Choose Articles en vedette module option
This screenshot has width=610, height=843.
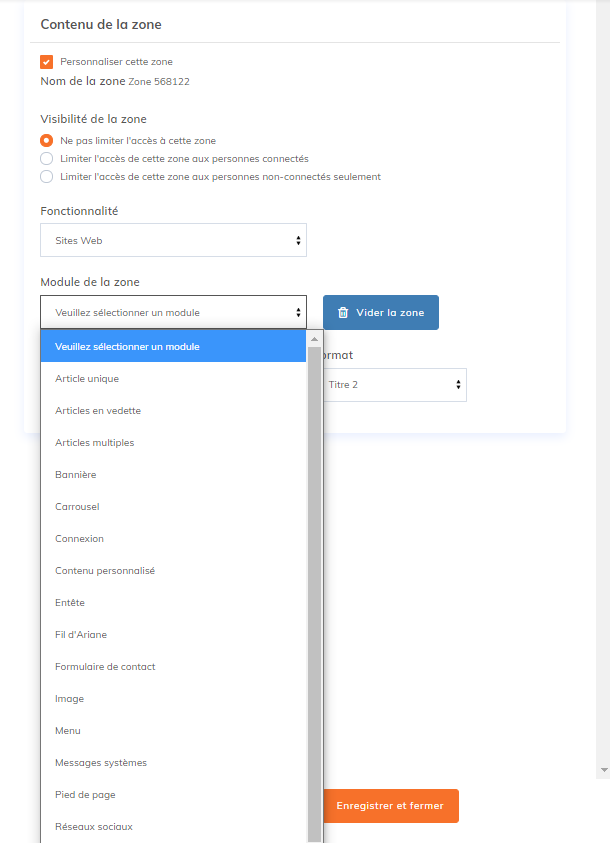tap(98, 411)
